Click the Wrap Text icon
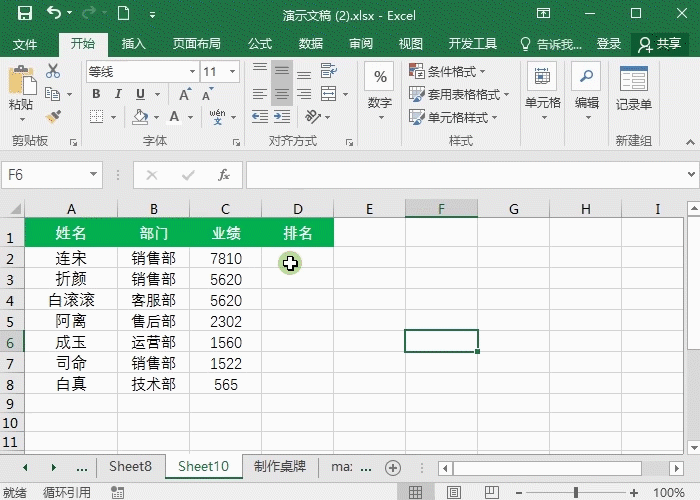The height and width of the screenshot is (500, 700). pyautogui.click(x=329, y=70)
